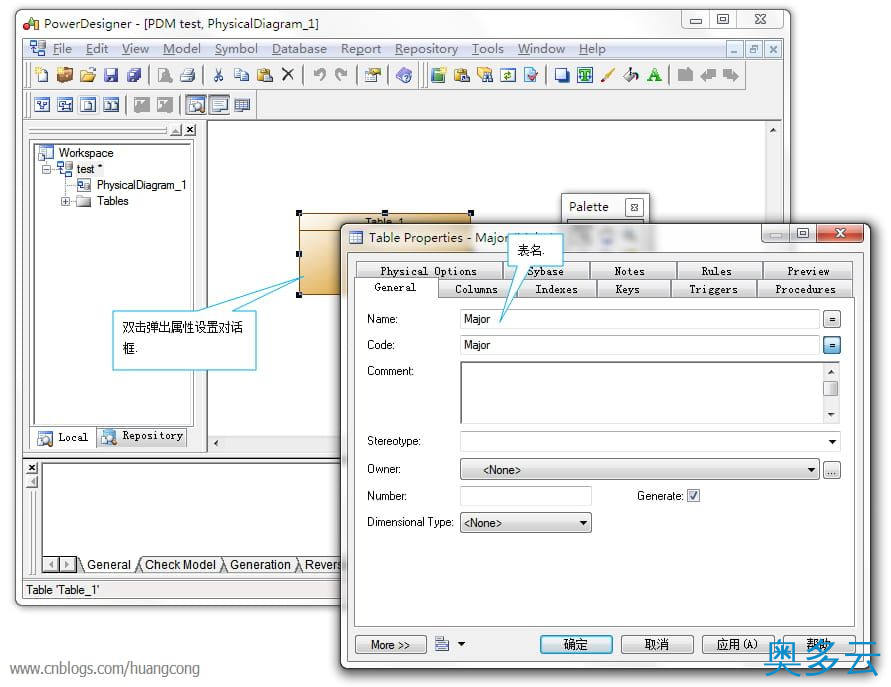Click into the Comment text area
This screenshot has height=687, width=891.
coord(642,393)
